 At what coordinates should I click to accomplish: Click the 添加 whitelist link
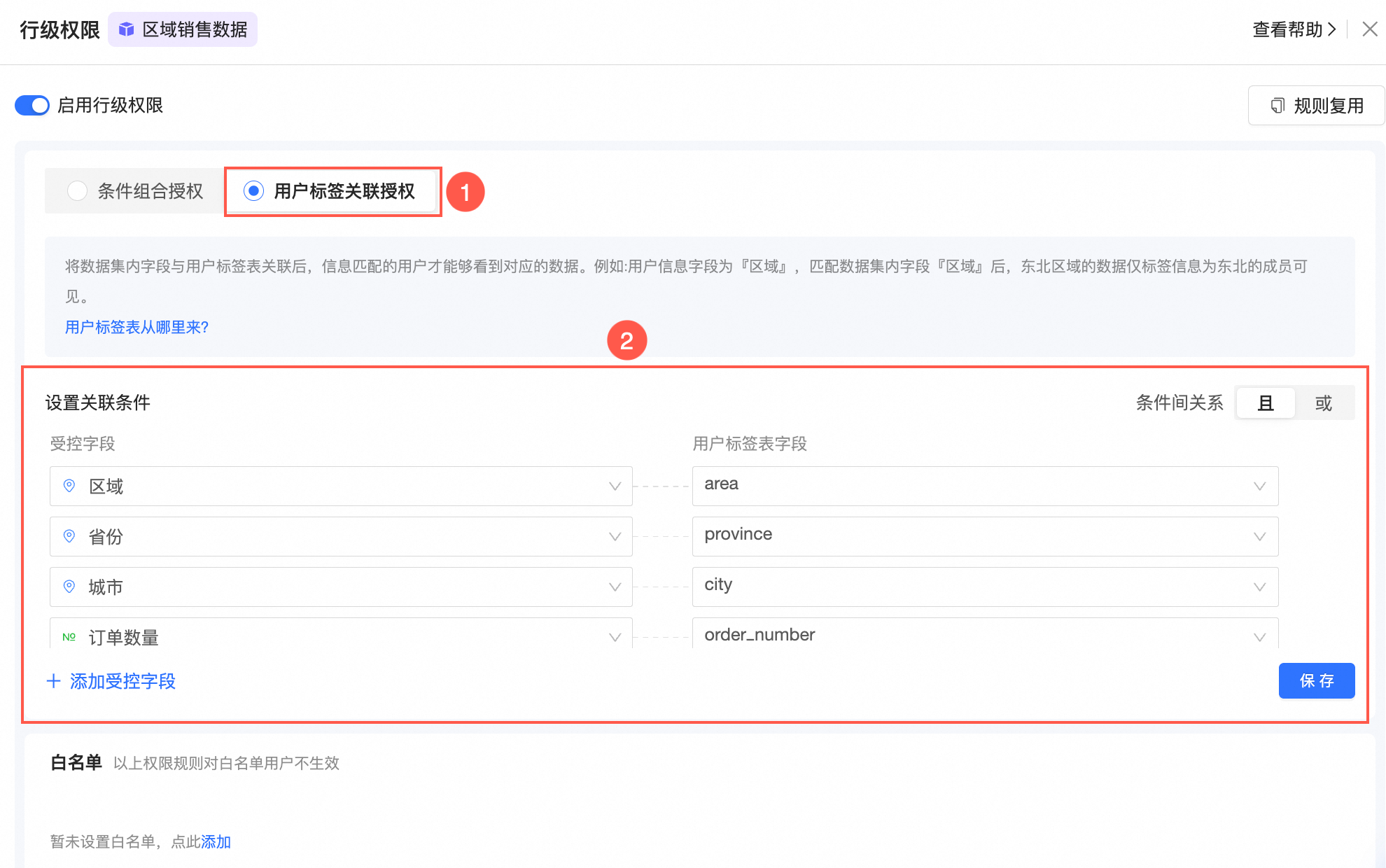click(216, 841)
